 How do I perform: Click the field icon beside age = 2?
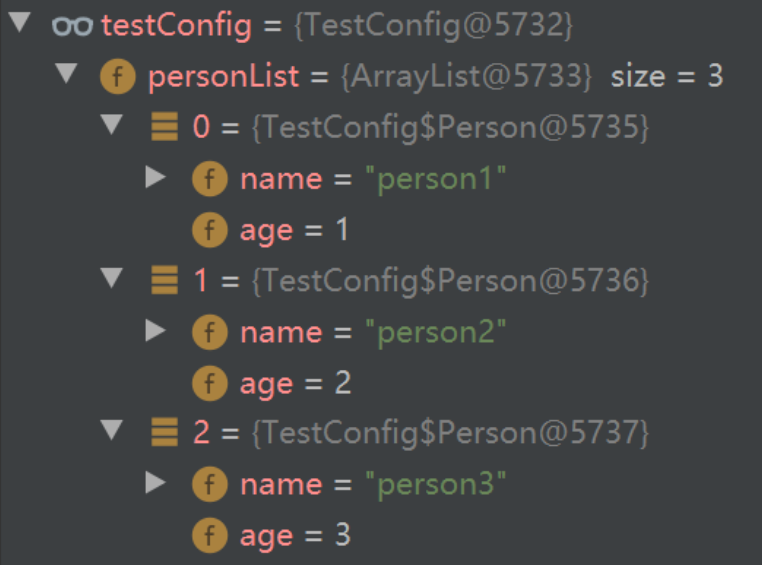[x=210, y=383]
